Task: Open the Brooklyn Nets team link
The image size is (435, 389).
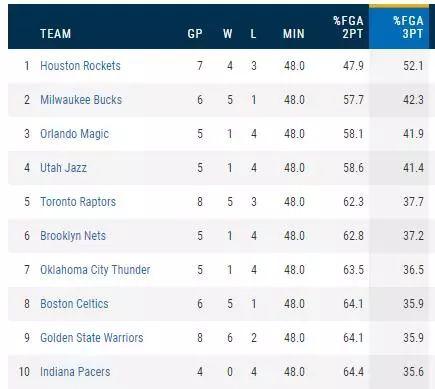Action: [73, 236]
